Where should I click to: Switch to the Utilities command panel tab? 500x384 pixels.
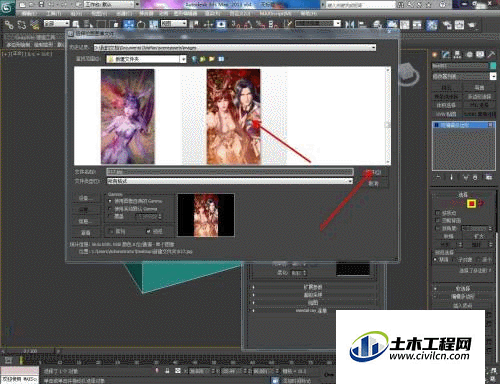491,54
